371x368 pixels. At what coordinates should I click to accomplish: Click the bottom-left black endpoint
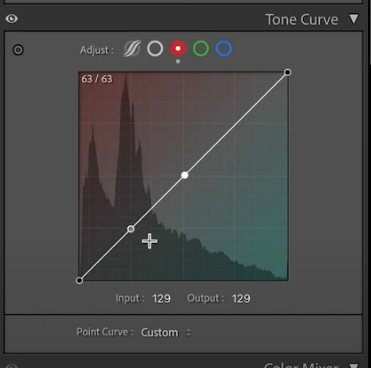79,280
